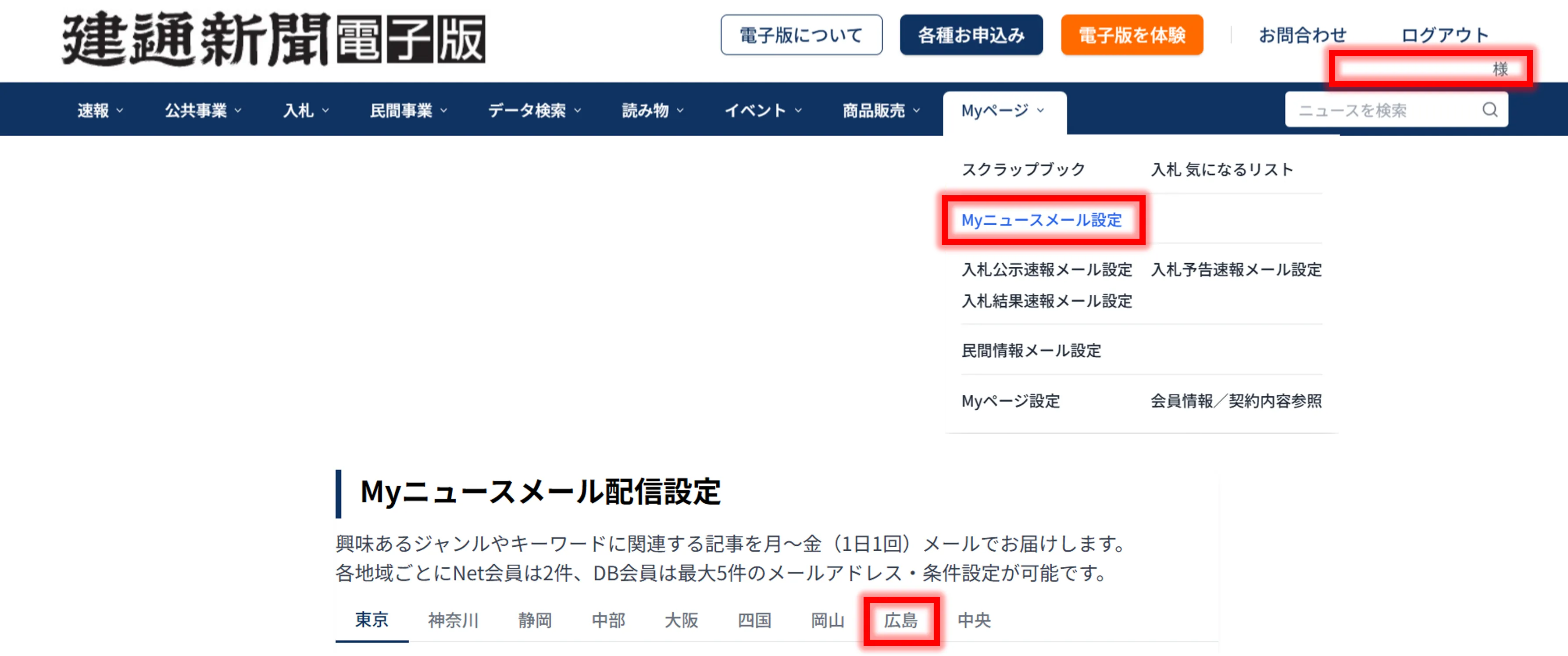Screen dimensions: 1568x656
Task: Switch to the 岡山 tab
Action: click(x=827, y=620)
